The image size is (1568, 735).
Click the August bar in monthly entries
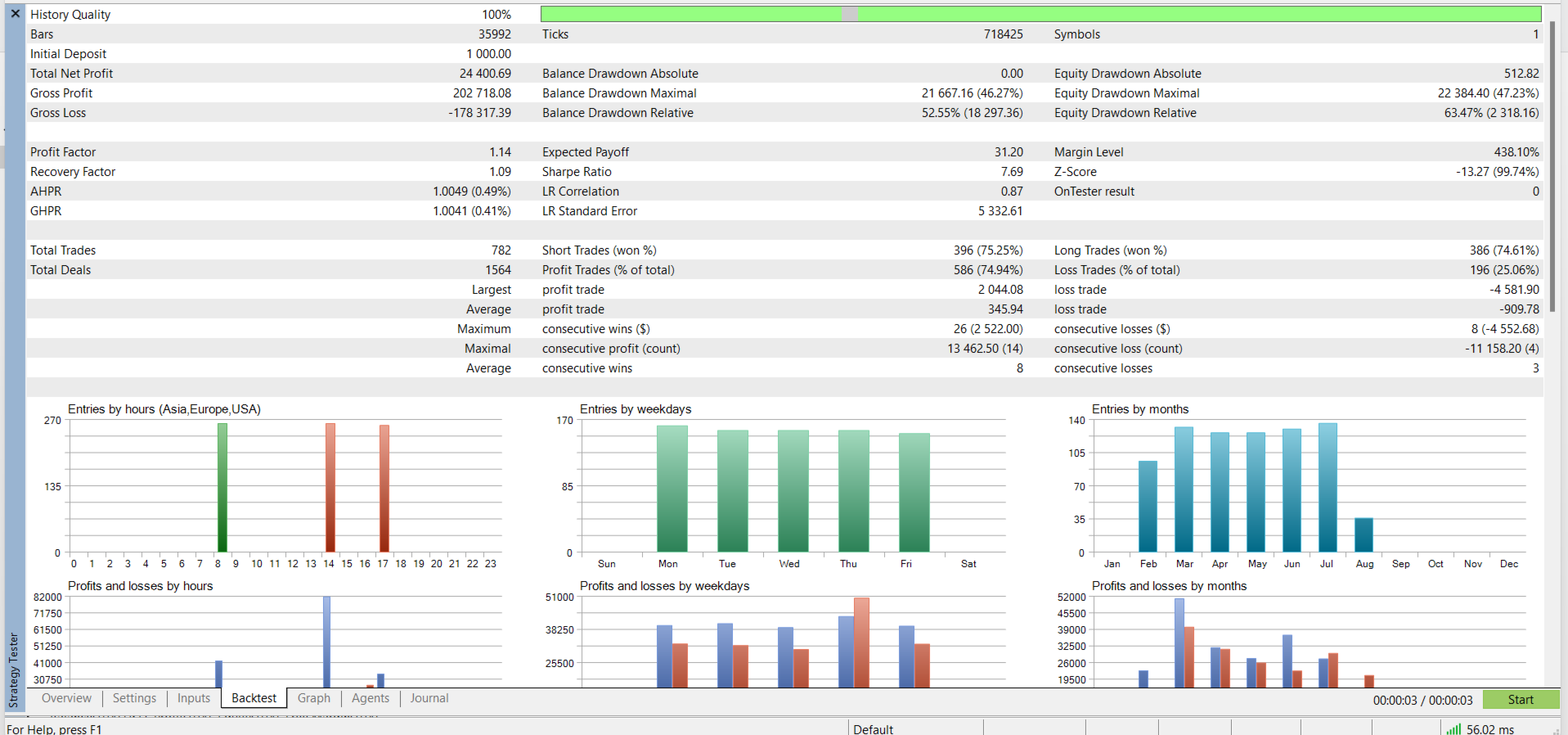[1364, 535]
